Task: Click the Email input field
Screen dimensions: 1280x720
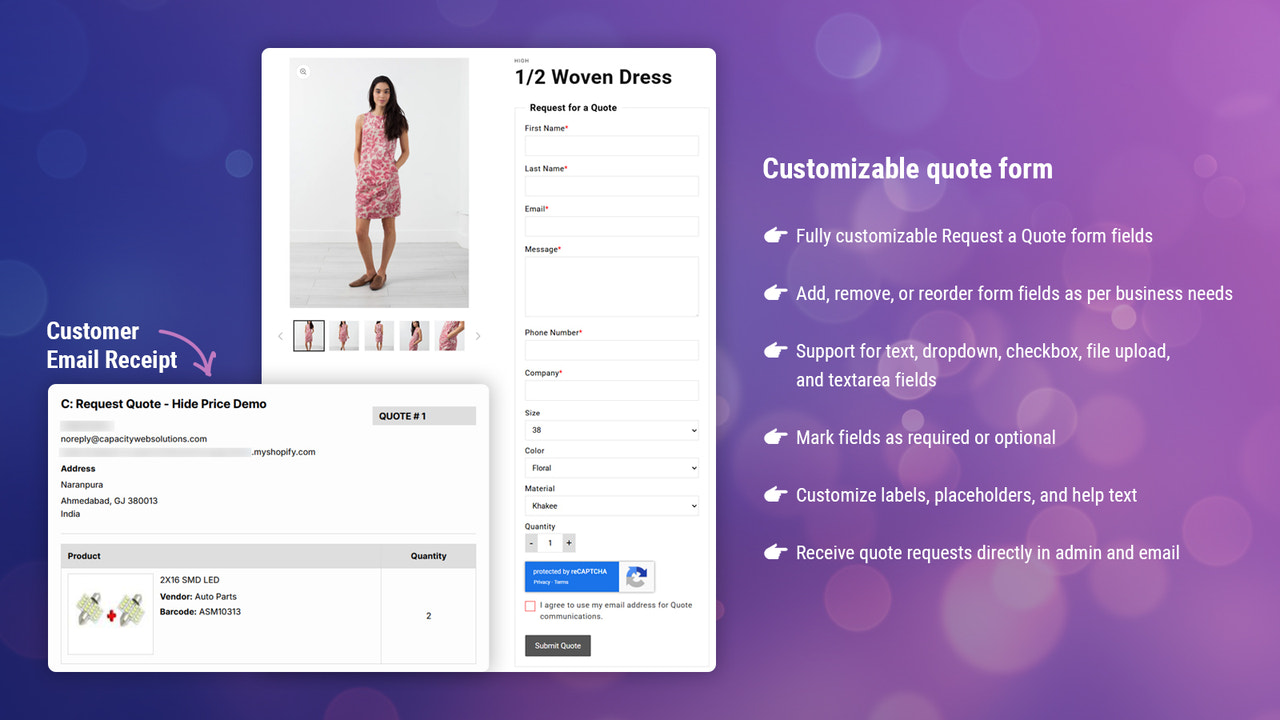Action: click(612, 226)
